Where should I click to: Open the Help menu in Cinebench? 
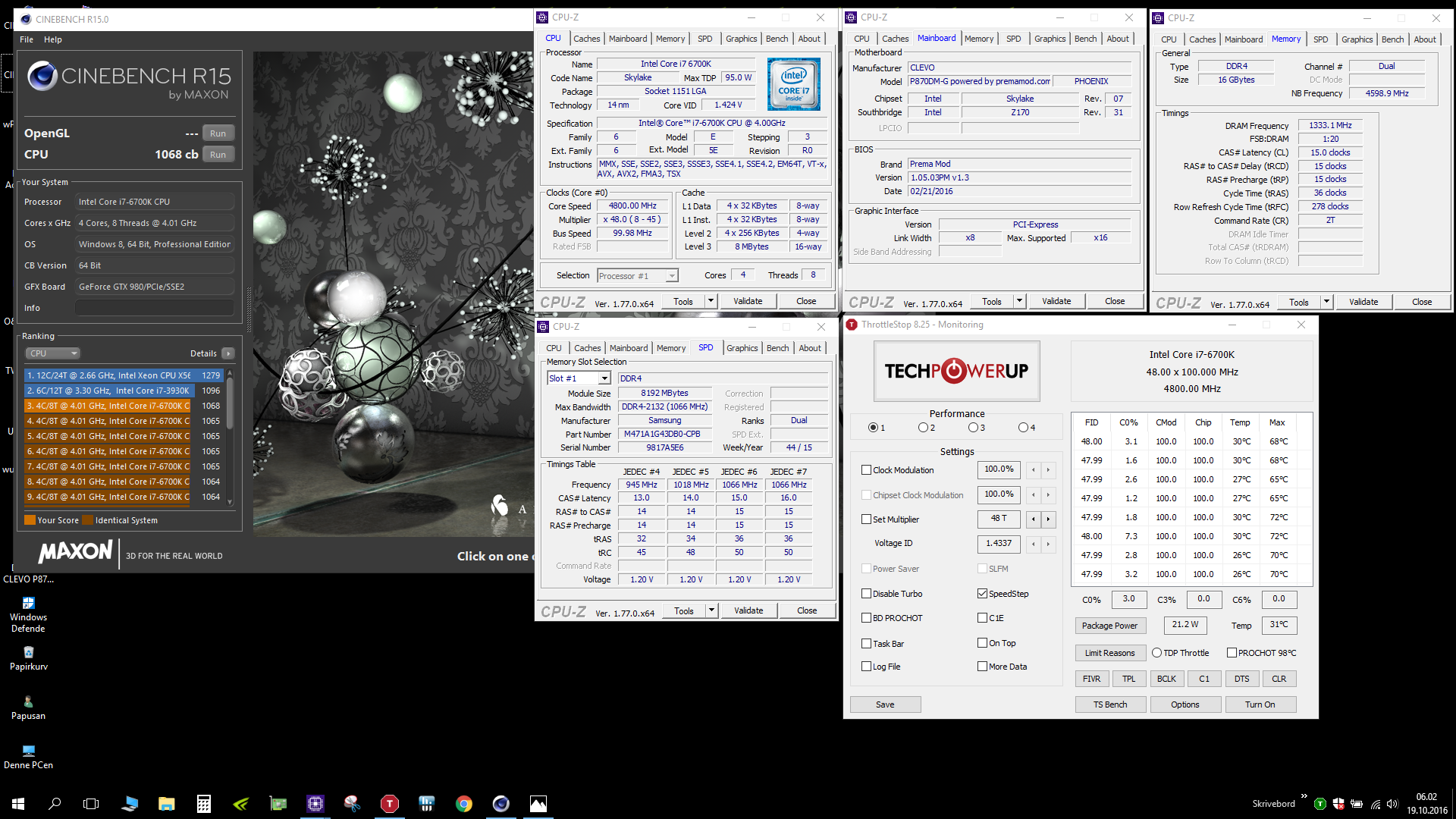53,39
